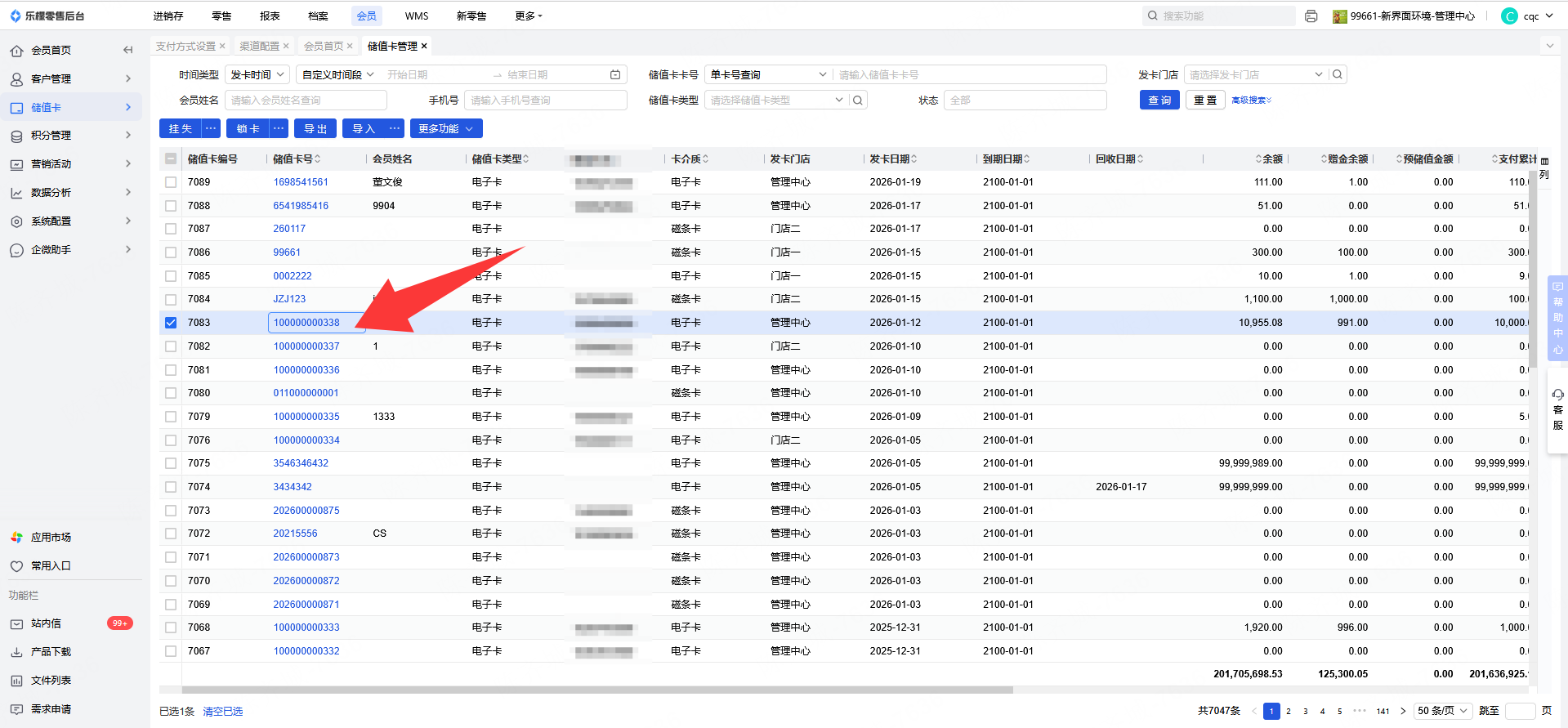Open the 50 条/页 page size dropdown

coord(1443,711)
